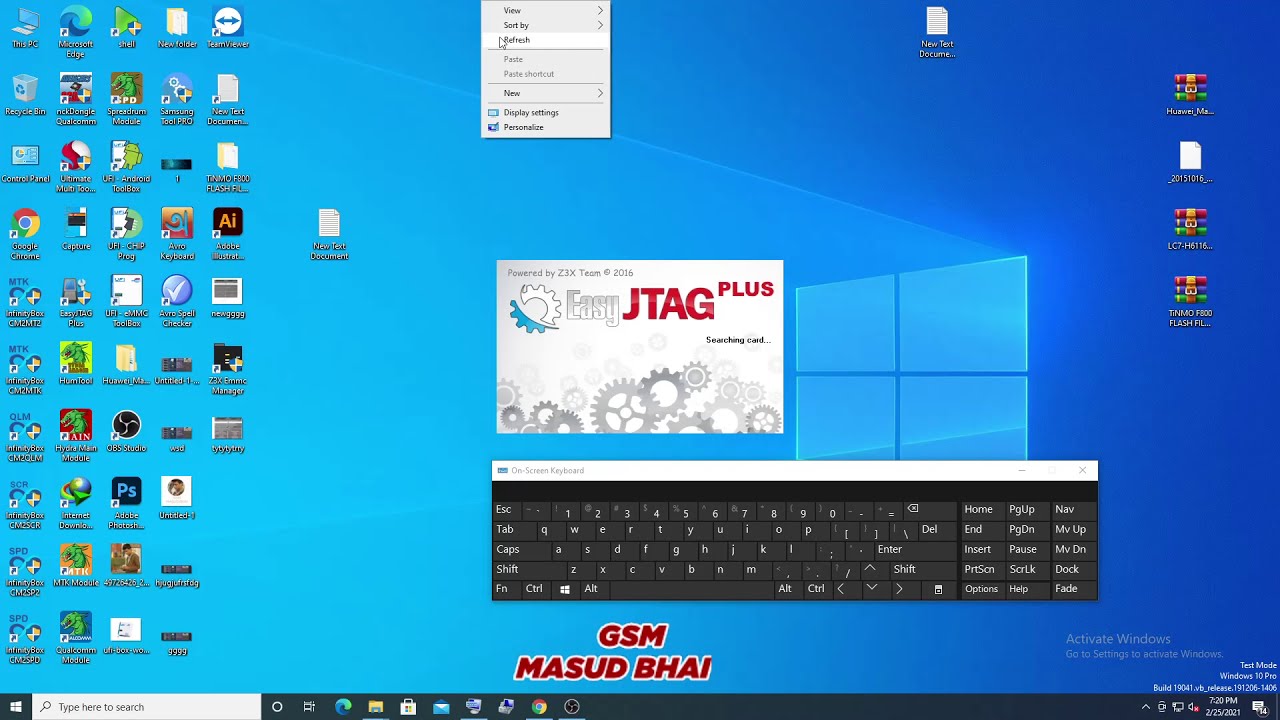Click PrtScn key on On-Screen Keyboard
This screenshot has height=720, width=1280.
point(981,570)
